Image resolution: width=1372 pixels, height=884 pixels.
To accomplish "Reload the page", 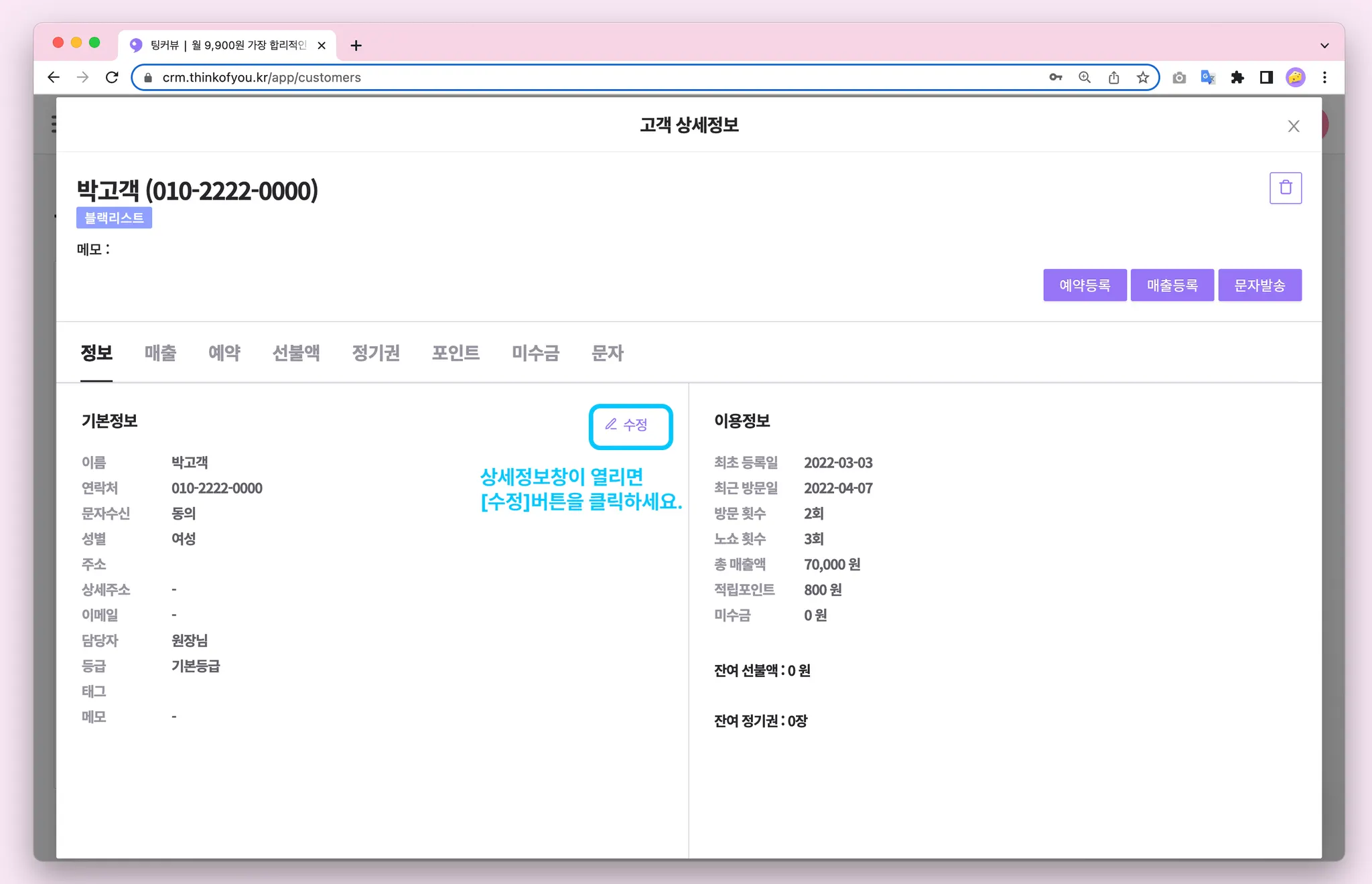I will 112,78.
